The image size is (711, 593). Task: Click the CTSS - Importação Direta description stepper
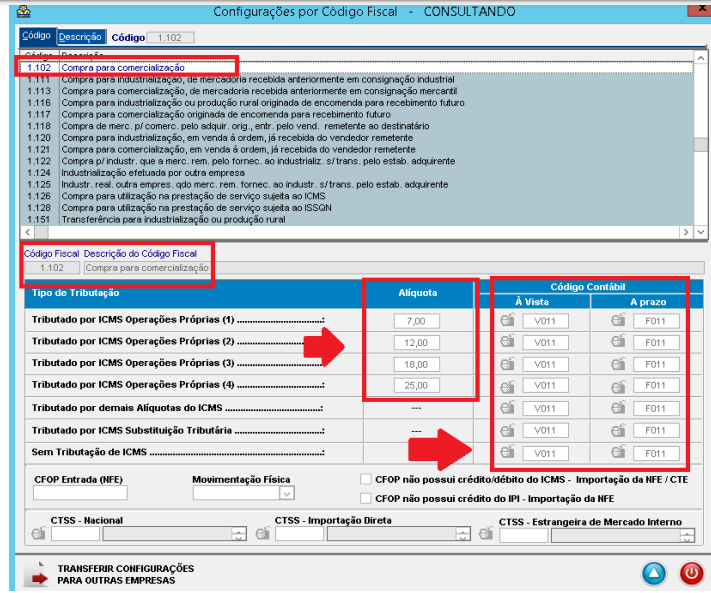pos(463,534)
